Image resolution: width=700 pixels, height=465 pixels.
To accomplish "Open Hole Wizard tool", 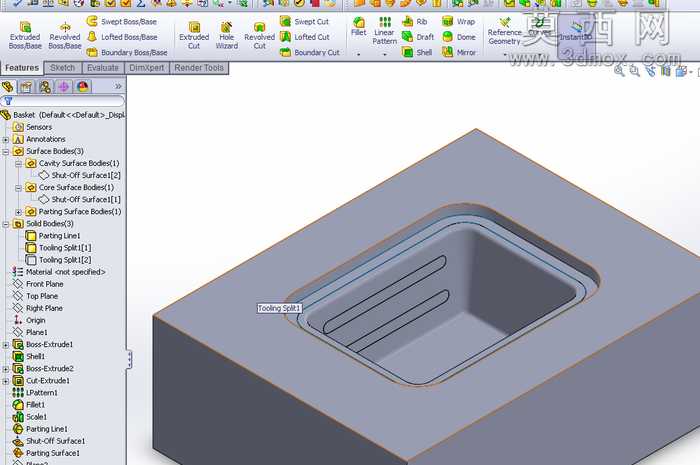I will click(x=227, y=36).
